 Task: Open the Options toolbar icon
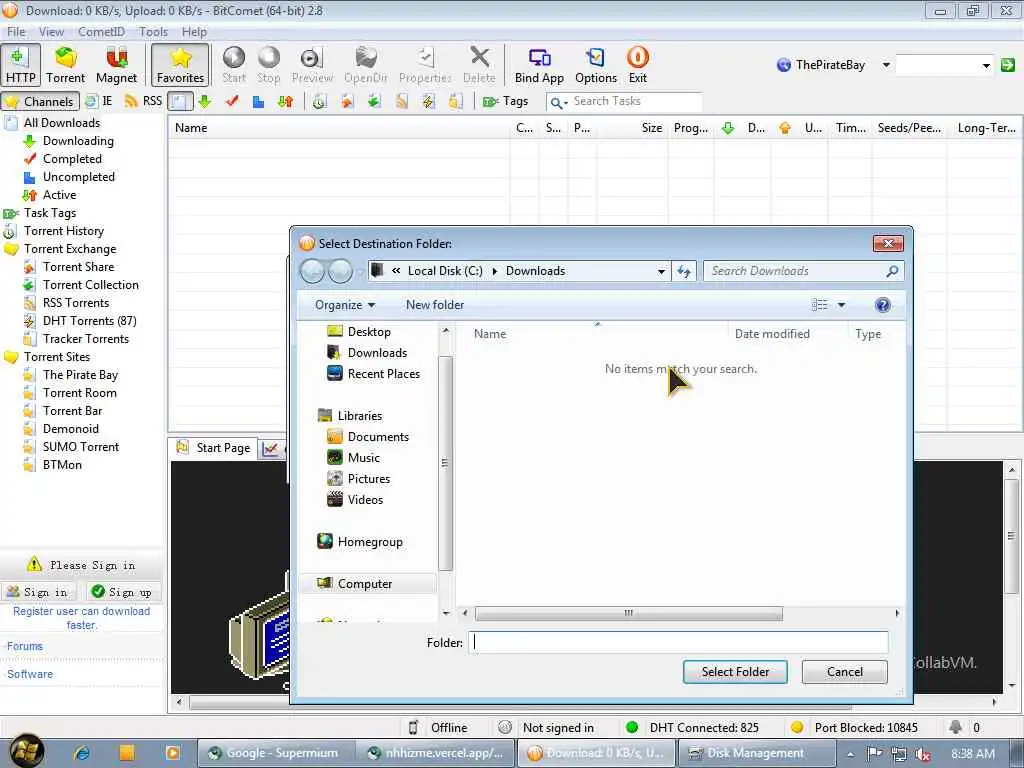pos(596,65)
